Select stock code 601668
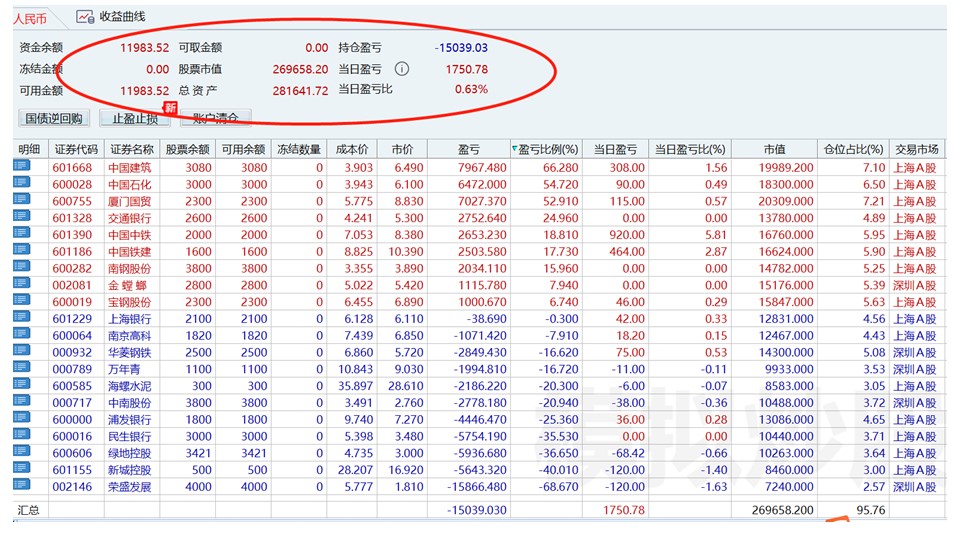Viewport: 960px width, 540px height. [72, 168]
